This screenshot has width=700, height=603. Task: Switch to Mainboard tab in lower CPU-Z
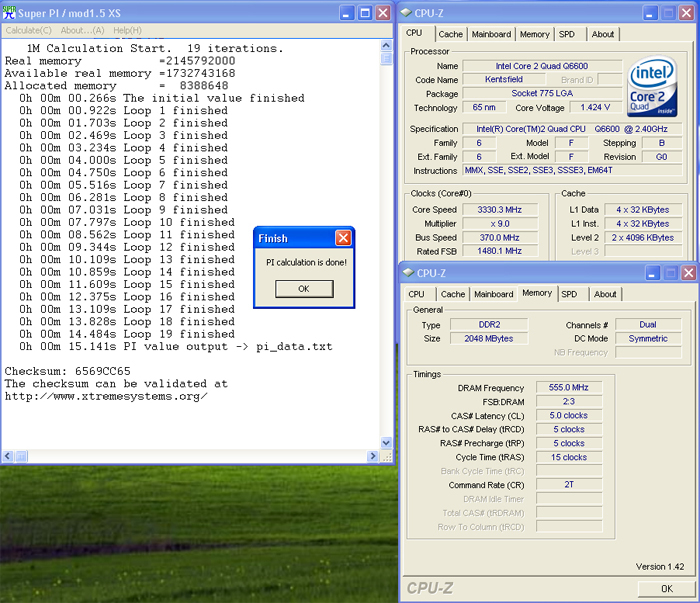click(x=493, y=294)
